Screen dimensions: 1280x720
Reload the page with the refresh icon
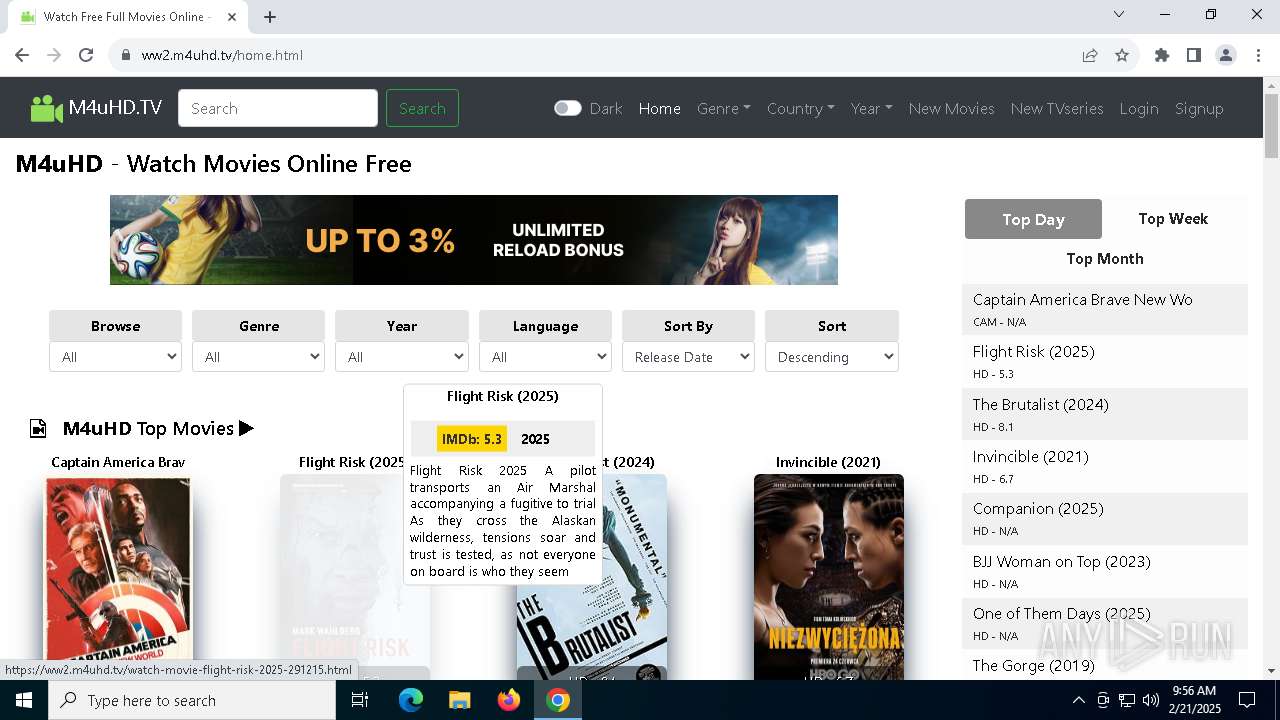(86, 55)
